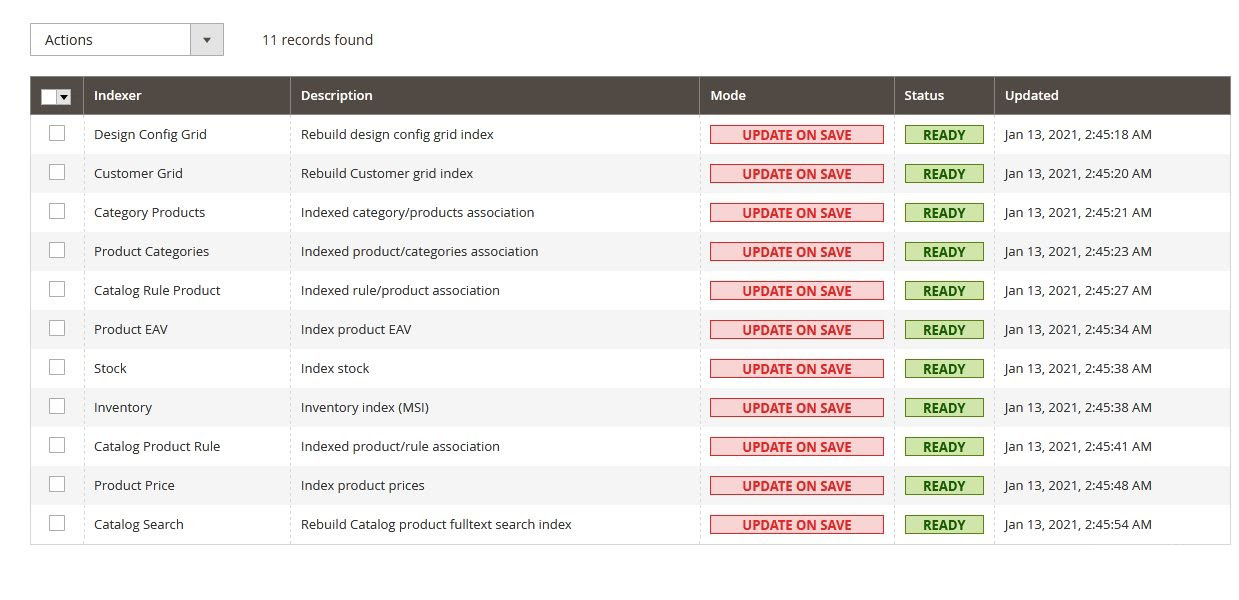1239x600 pixels.
Task: Click the Update on Save badge for Stock
Action: tap(796, 369)
